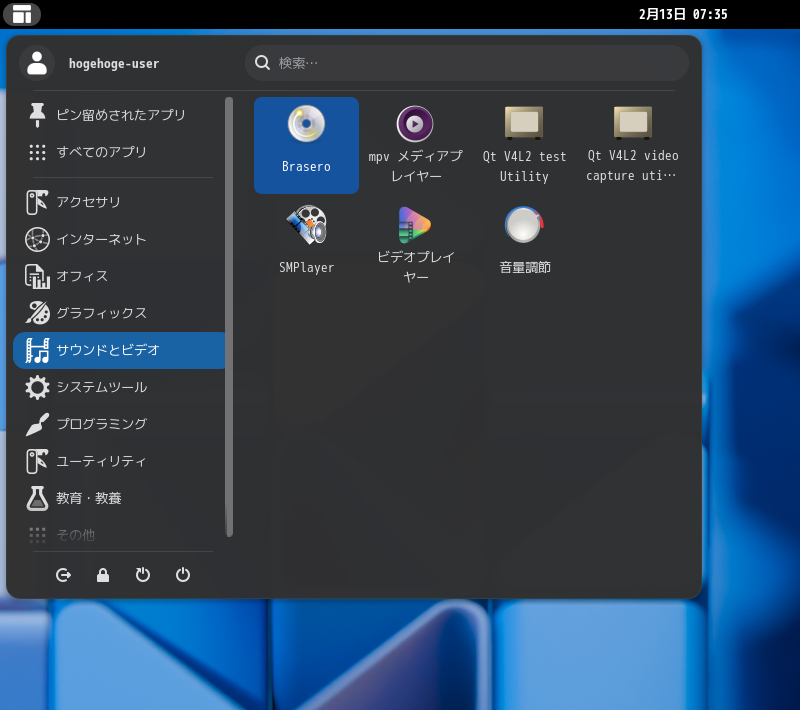The image size is (800, 710).
Task: Click the restart icon
Action: click(x=143, y=575)
